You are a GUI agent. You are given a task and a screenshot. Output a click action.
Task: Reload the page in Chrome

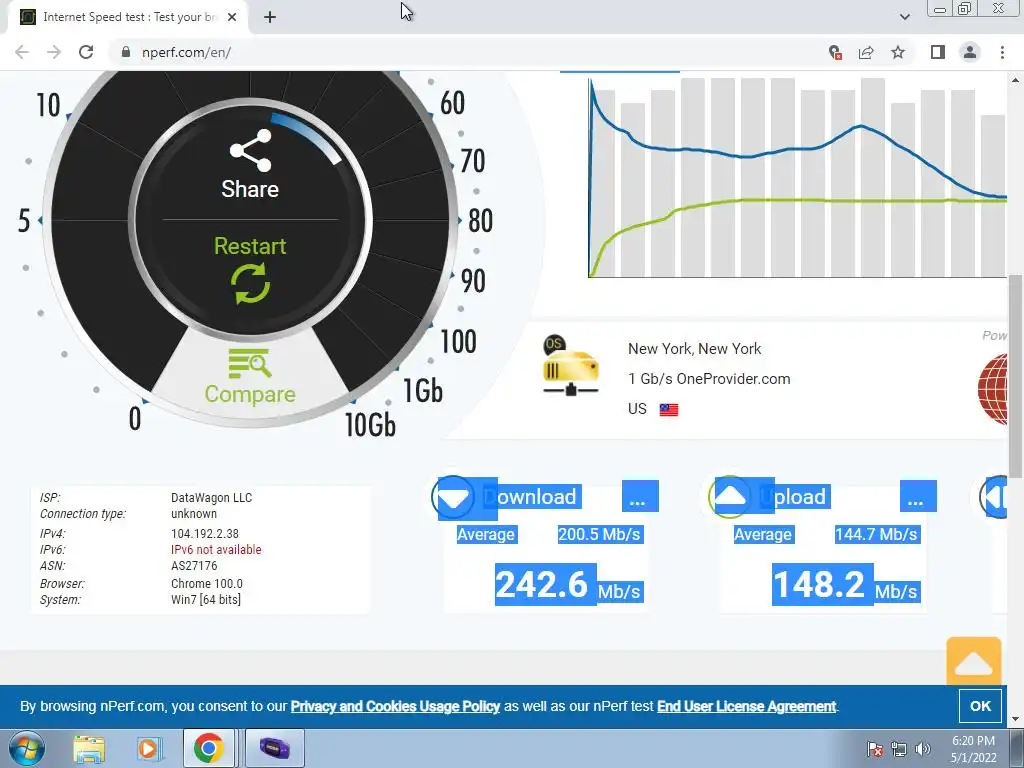86,52
